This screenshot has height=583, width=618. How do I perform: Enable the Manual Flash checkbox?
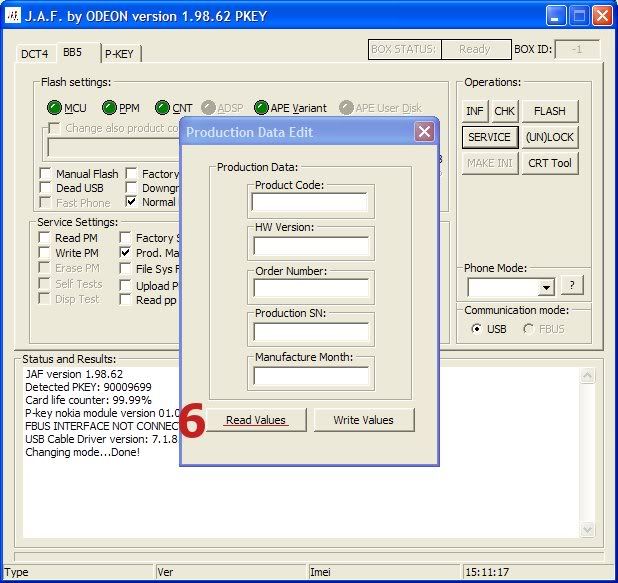point(46,173)
